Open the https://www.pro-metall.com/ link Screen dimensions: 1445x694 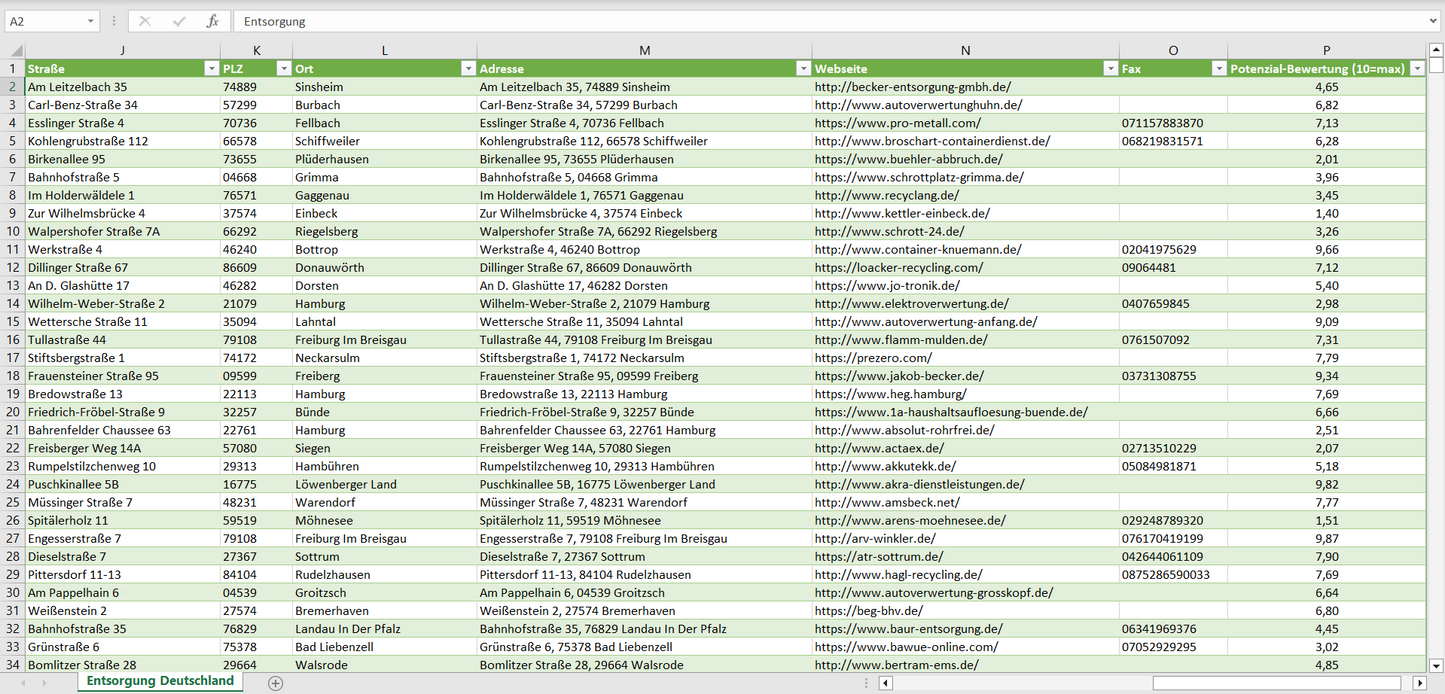click(897, 123)
